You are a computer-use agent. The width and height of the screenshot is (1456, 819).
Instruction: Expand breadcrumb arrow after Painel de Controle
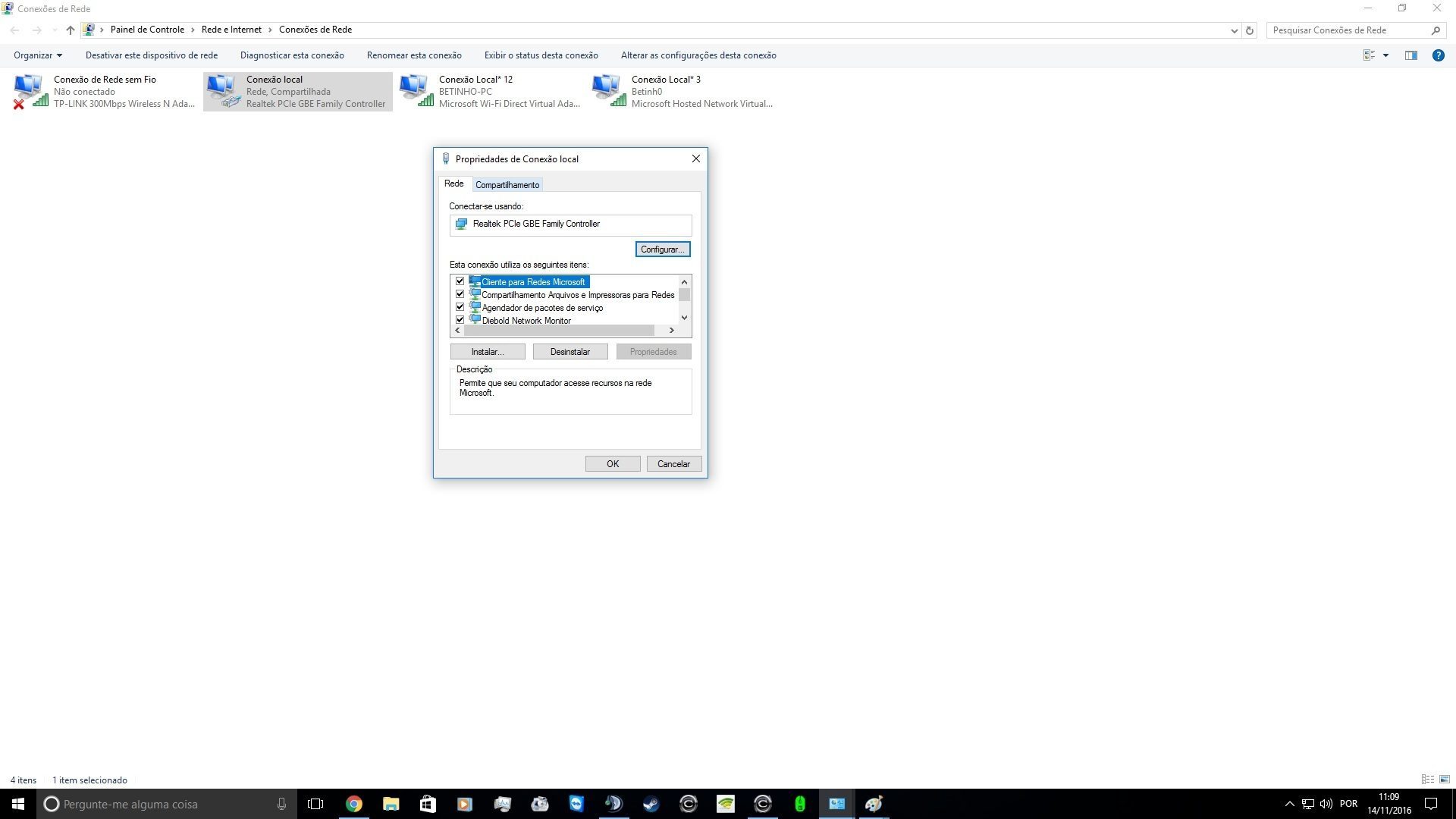pyautogui.click(x=193, y=30)
